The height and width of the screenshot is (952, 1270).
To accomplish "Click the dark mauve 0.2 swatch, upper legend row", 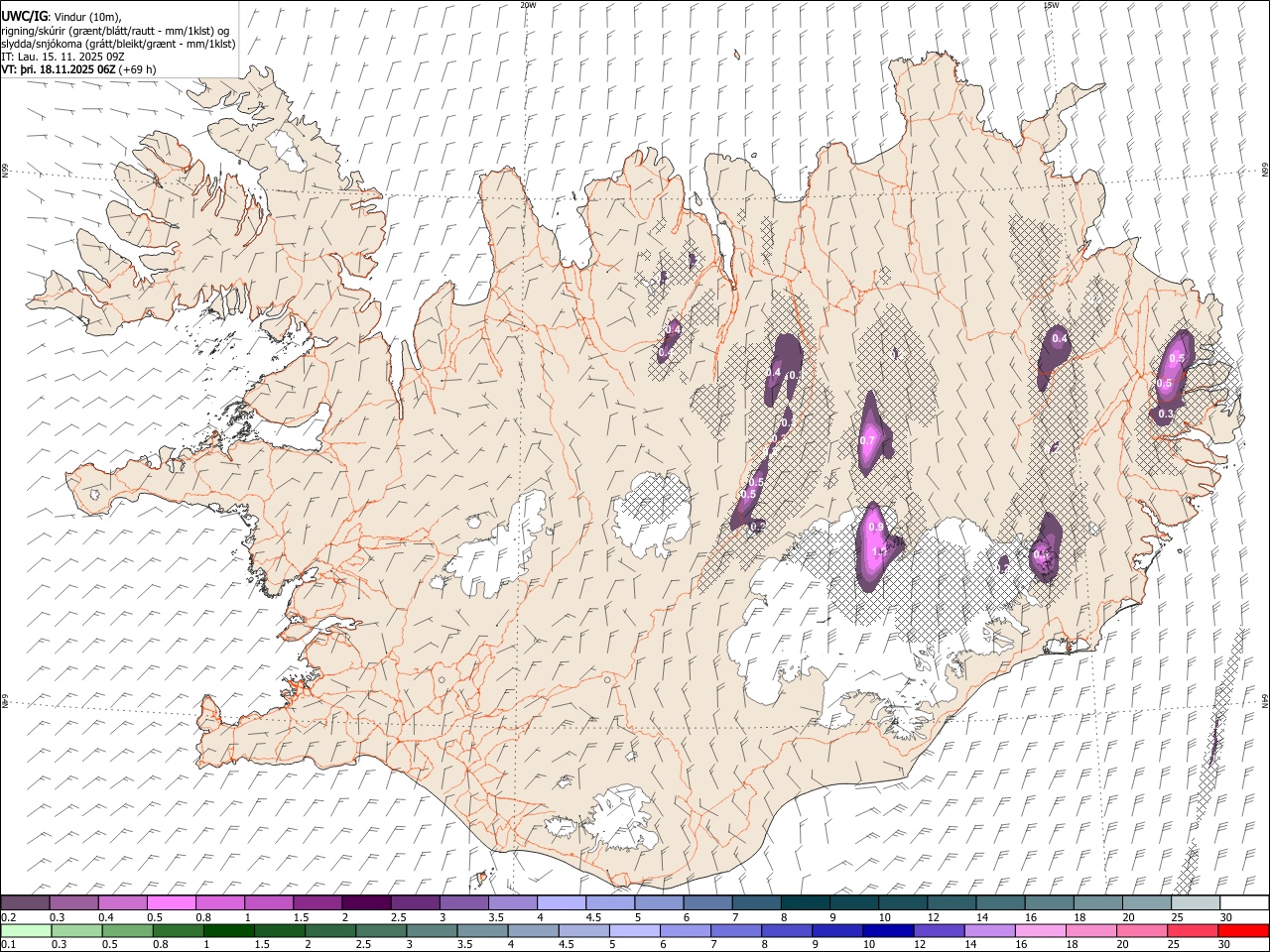I will (26, 903).
